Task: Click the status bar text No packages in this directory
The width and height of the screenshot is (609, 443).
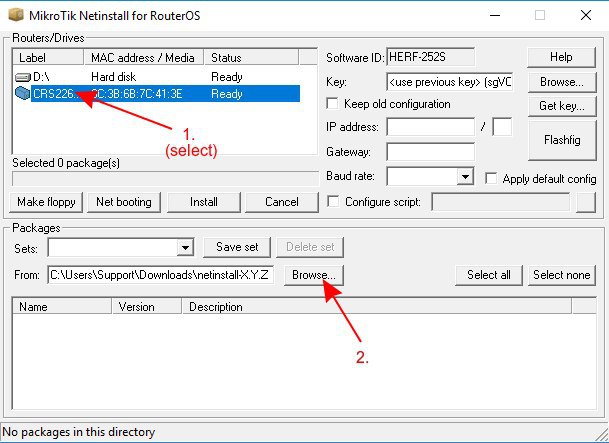Action: tap(78, 432)
